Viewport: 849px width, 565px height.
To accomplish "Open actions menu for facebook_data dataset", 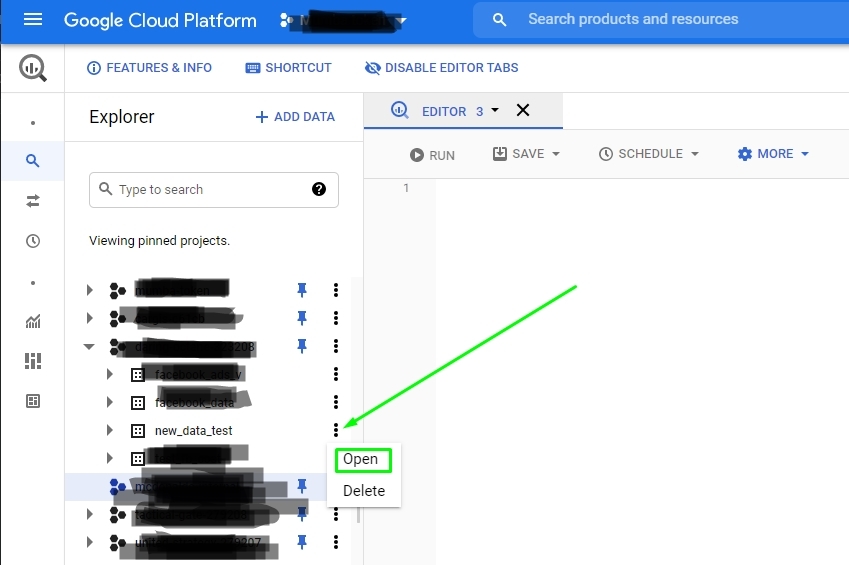I will click(336, 402).
